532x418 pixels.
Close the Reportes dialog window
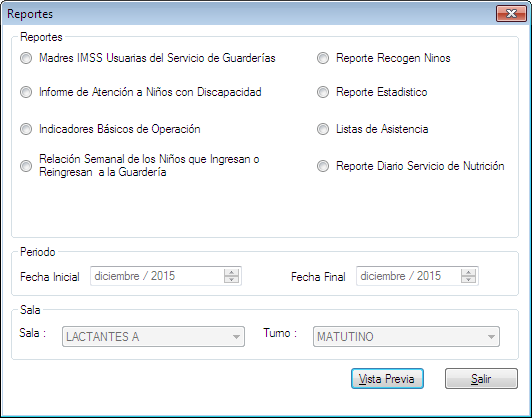coord(511,14)
